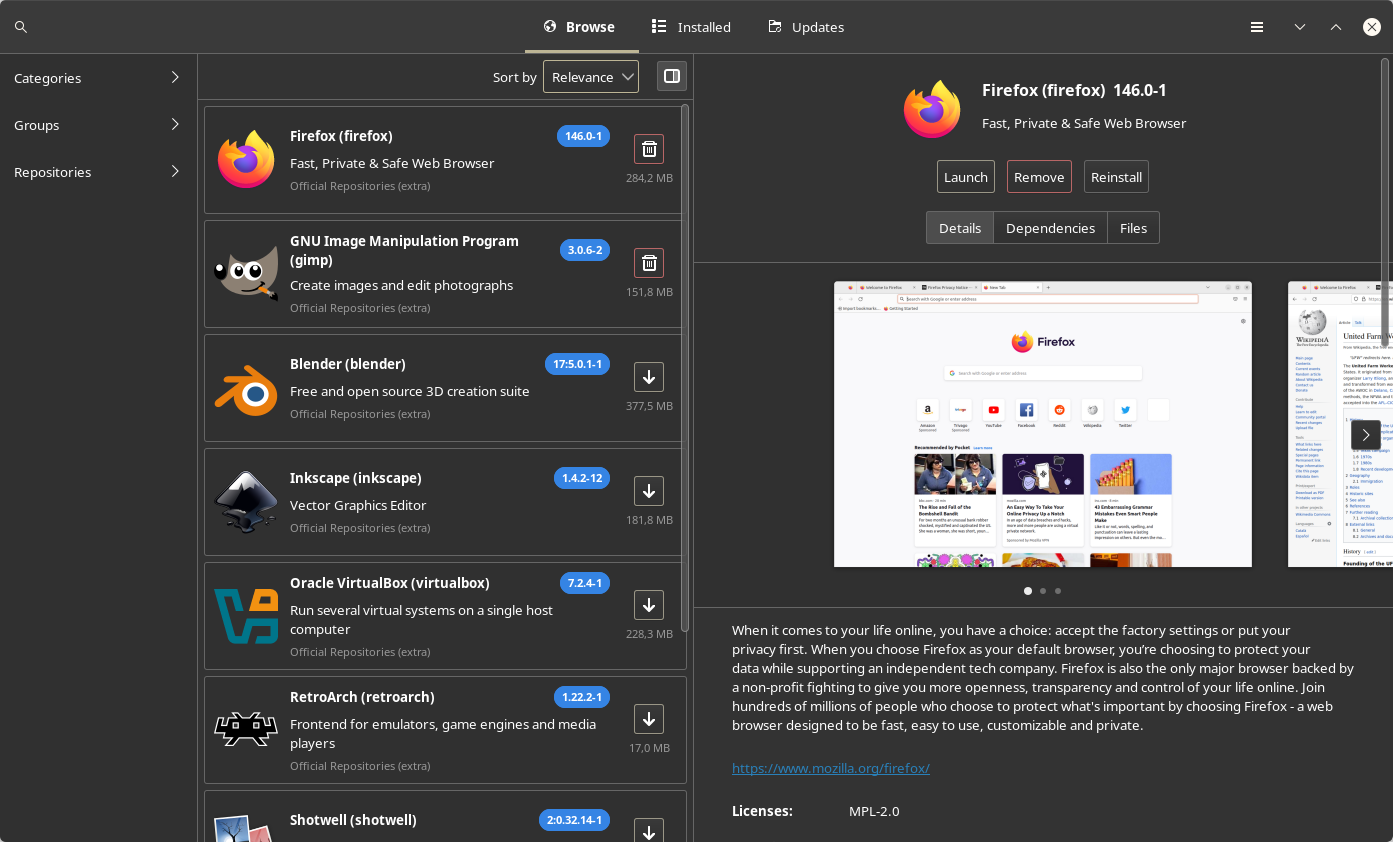This screenshot has height=842, width=1393.
Task: Select the second screenshot indicator dot
Action: tap(1042, 591)
